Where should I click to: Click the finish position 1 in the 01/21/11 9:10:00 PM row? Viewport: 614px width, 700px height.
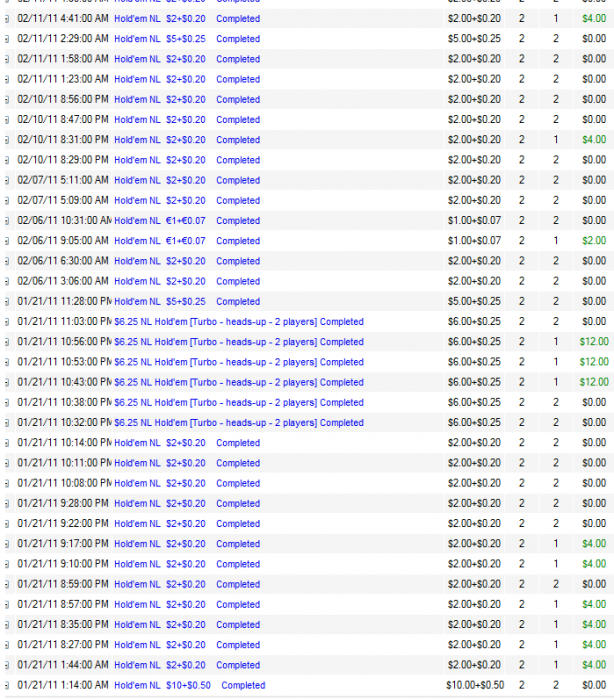556,564
